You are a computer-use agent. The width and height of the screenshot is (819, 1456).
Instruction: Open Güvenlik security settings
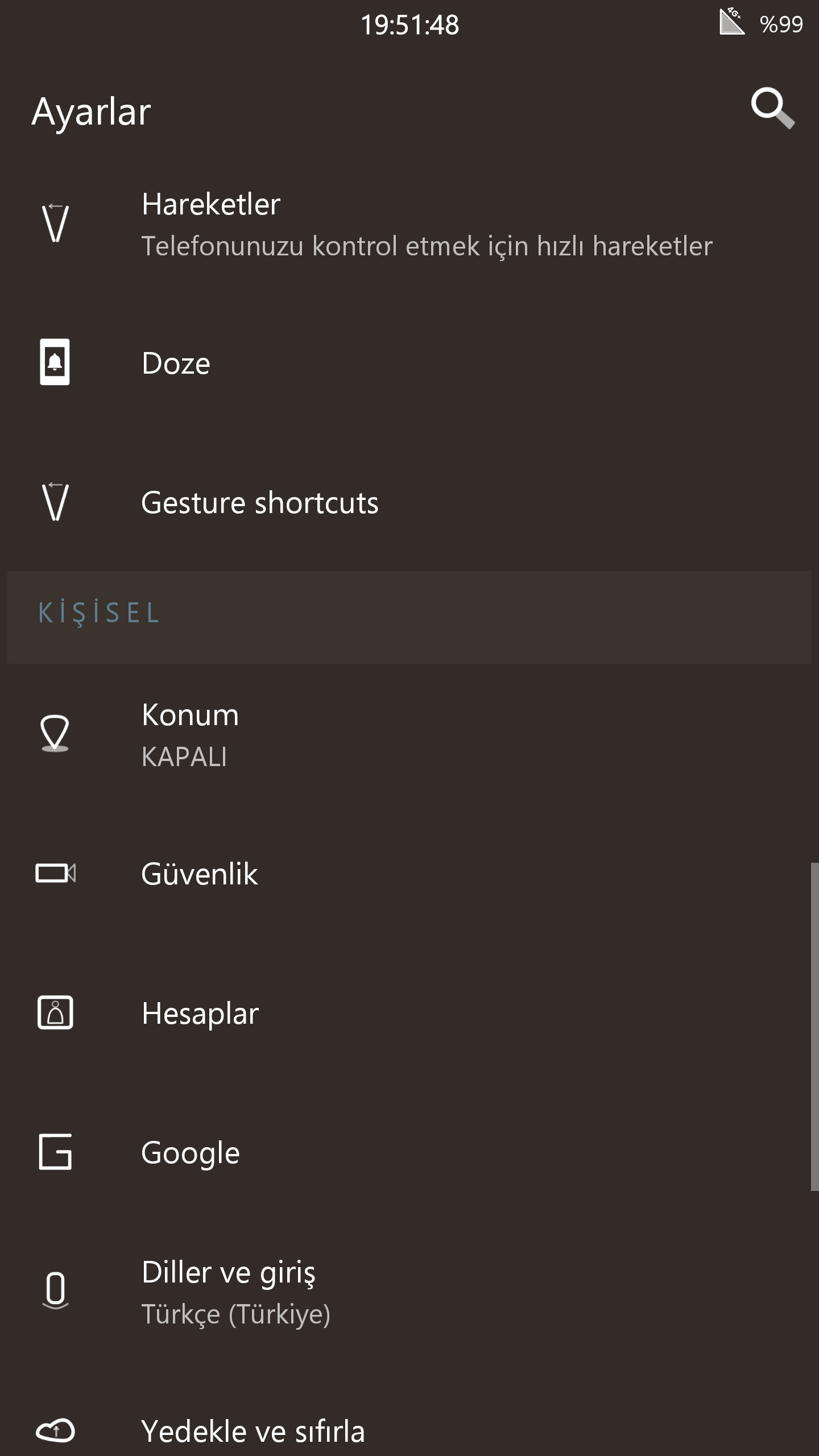point(409,874)
